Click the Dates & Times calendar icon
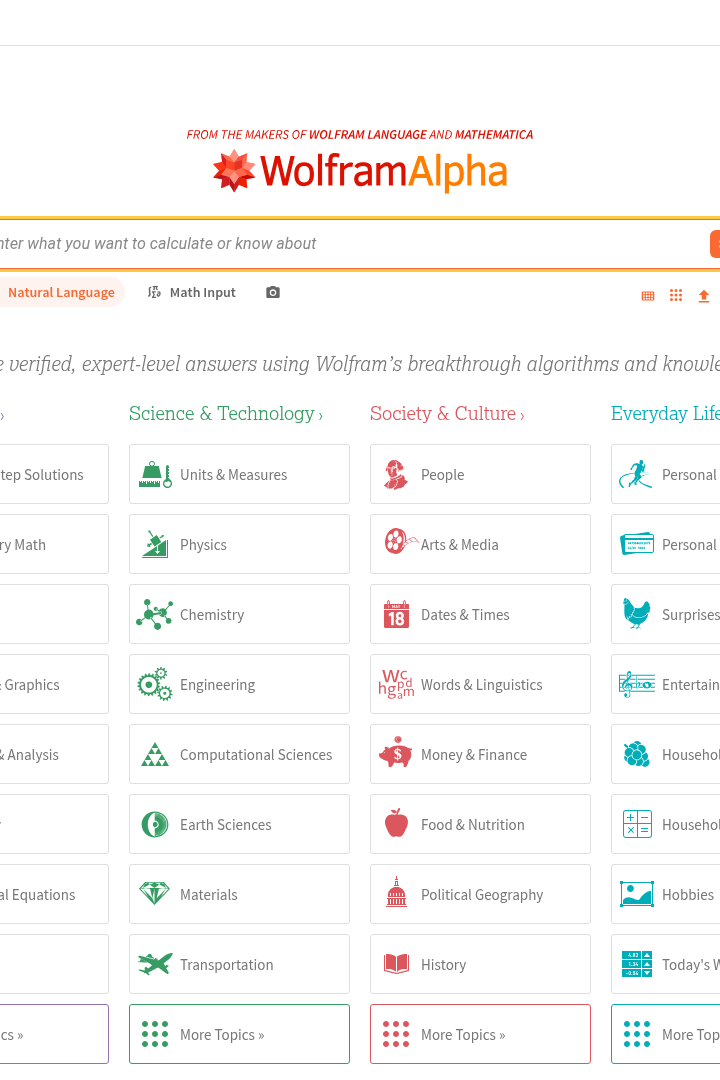 (x=396, y=614)
